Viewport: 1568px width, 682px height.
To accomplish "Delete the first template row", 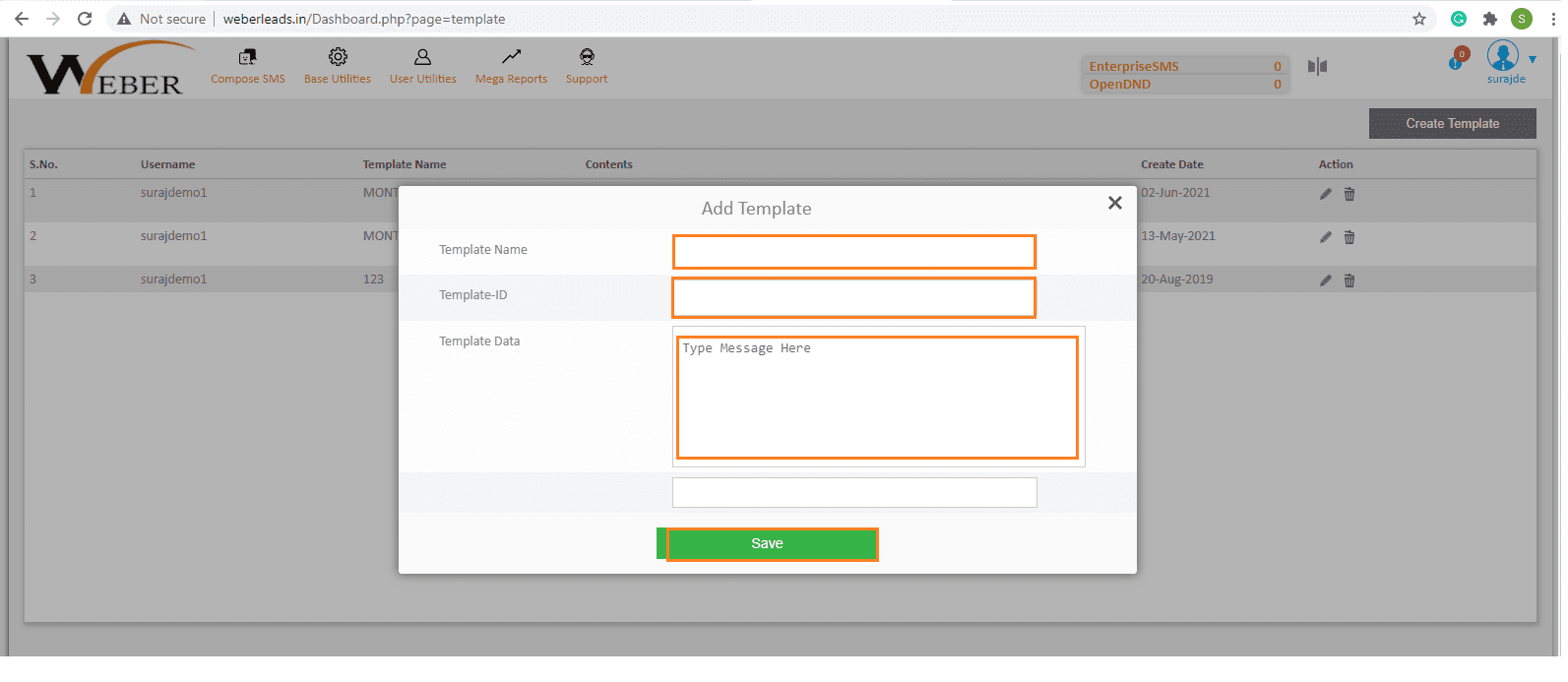I will click(x=1349, y=194).
